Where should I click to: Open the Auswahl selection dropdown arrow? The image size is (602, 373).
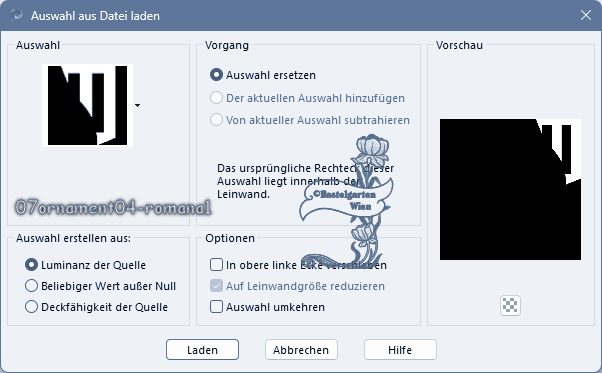137,105
